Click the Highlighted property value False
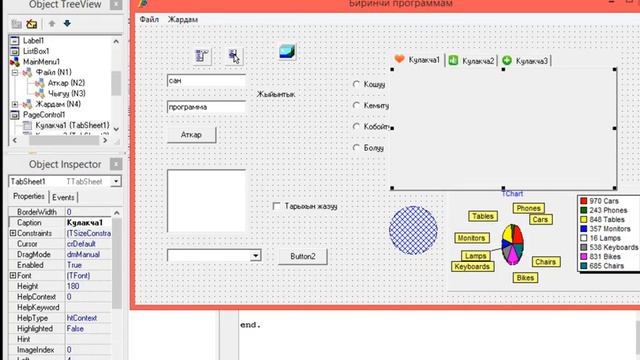Screen dimensions: 640x360 pos(88,329)
